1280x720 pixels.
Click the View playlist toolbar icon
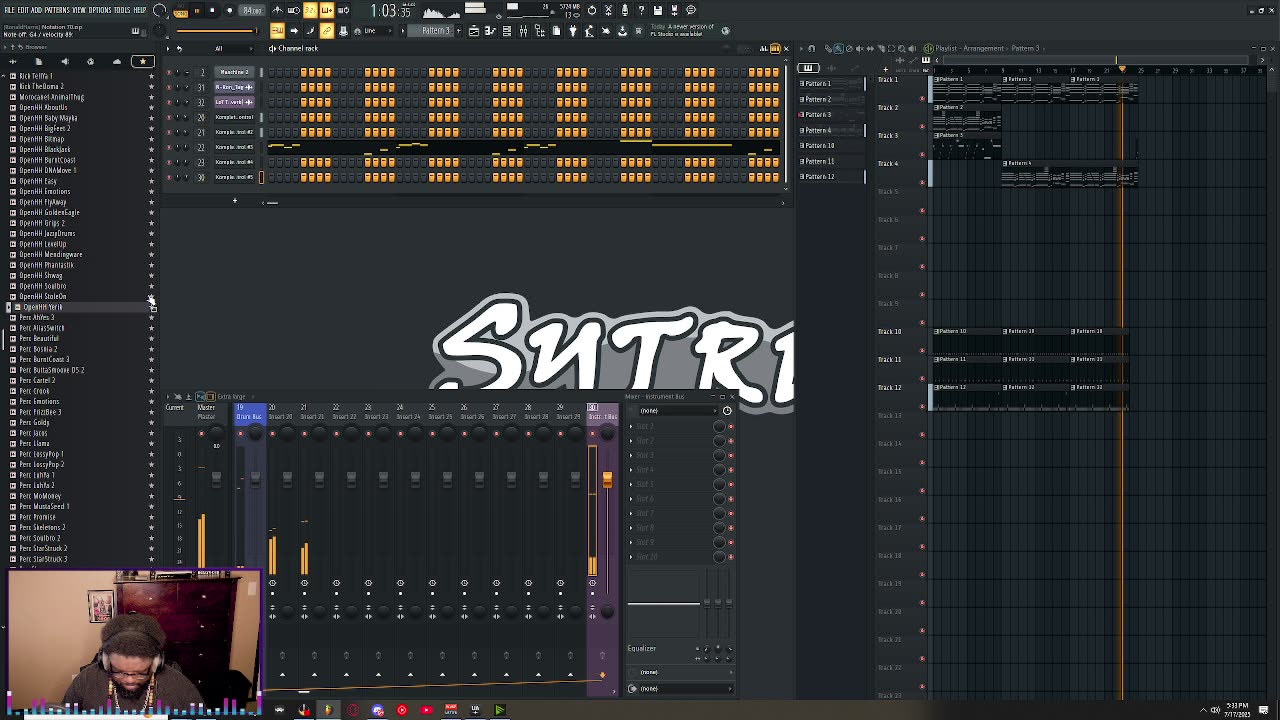tap(473, 31)
